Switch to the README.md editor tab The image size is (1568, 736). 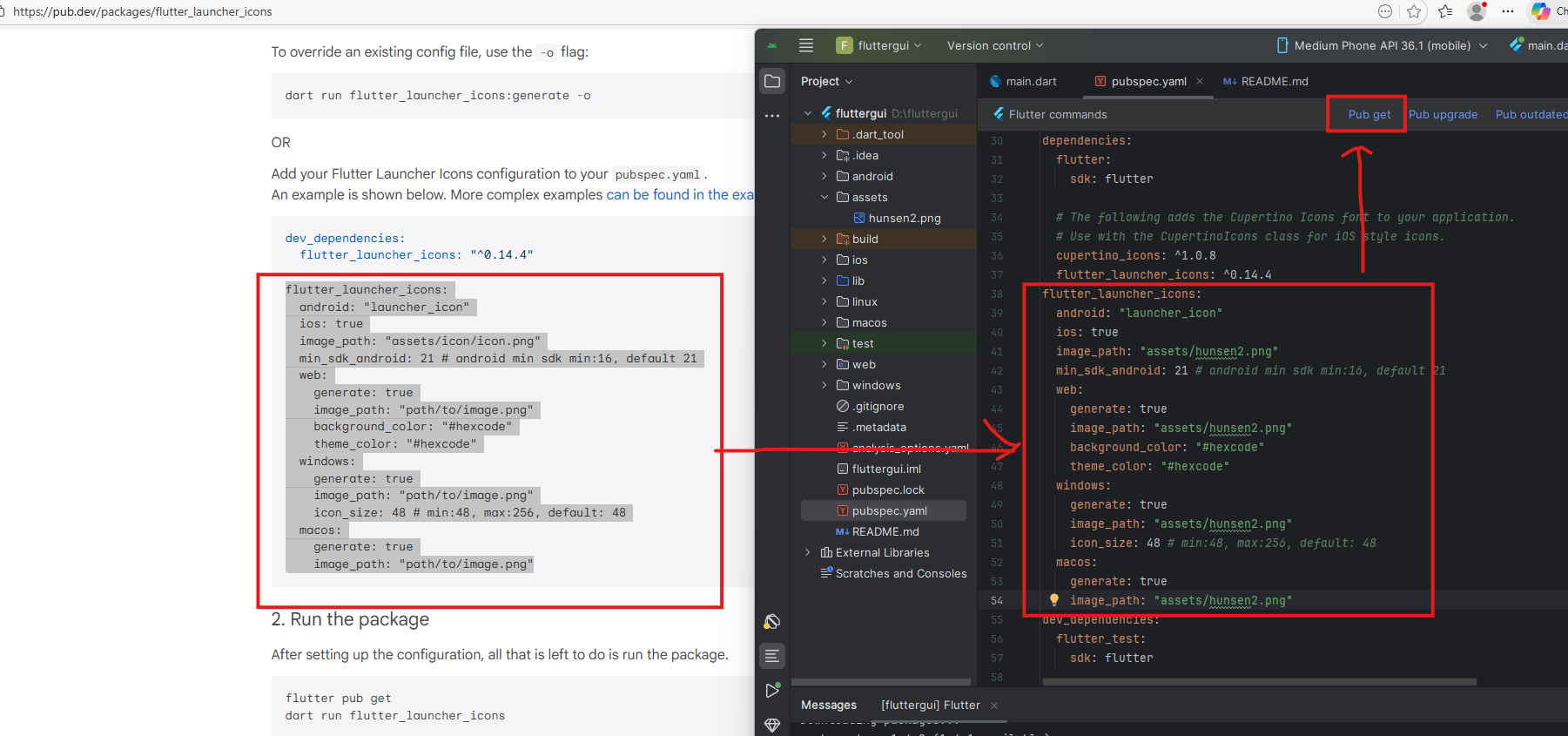click(1274, 81)
